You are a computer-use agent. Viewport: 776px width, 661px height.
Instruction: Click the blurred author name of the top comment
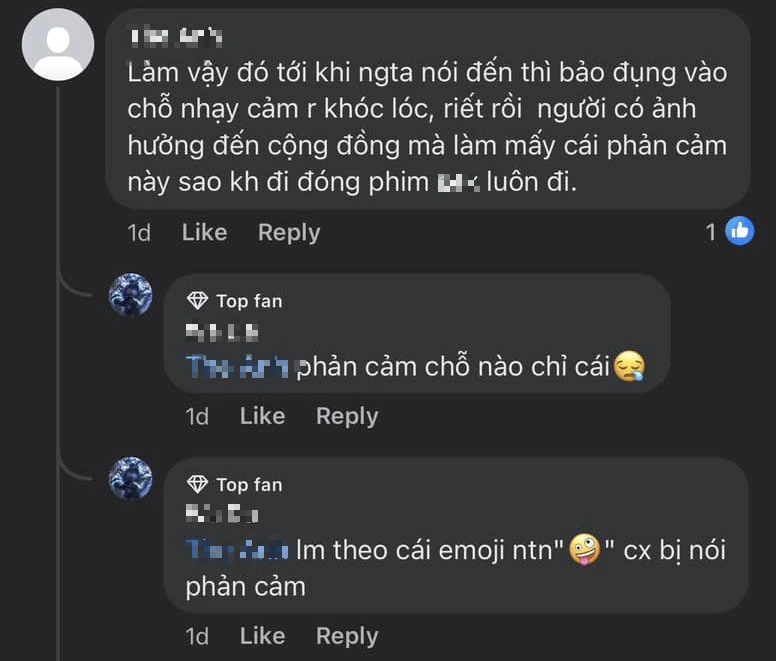(175, 38)
